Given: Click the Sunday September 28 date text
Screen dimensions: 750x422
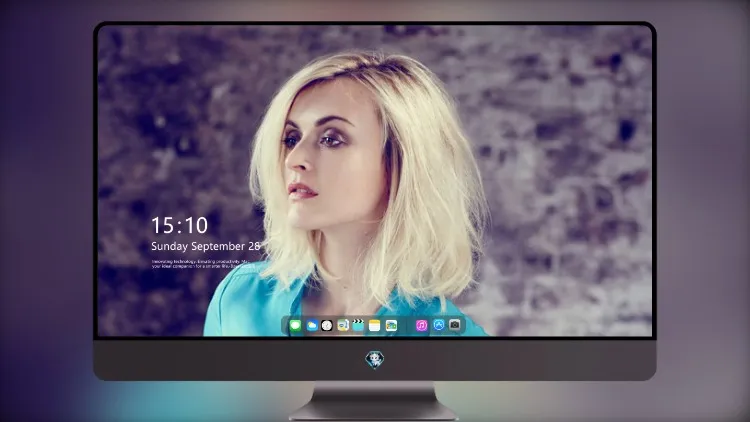Looking at the screenshot, I should [x=206, y=246].
